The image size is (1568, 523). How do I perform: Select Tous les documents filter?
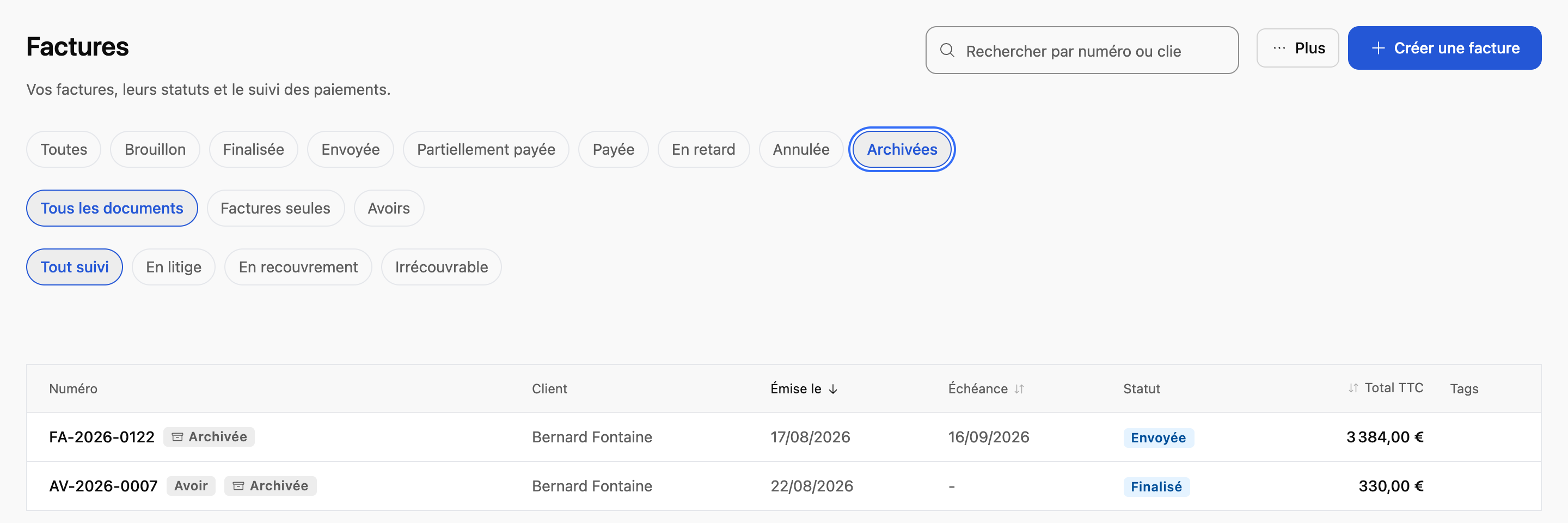(x=112, y=208)
